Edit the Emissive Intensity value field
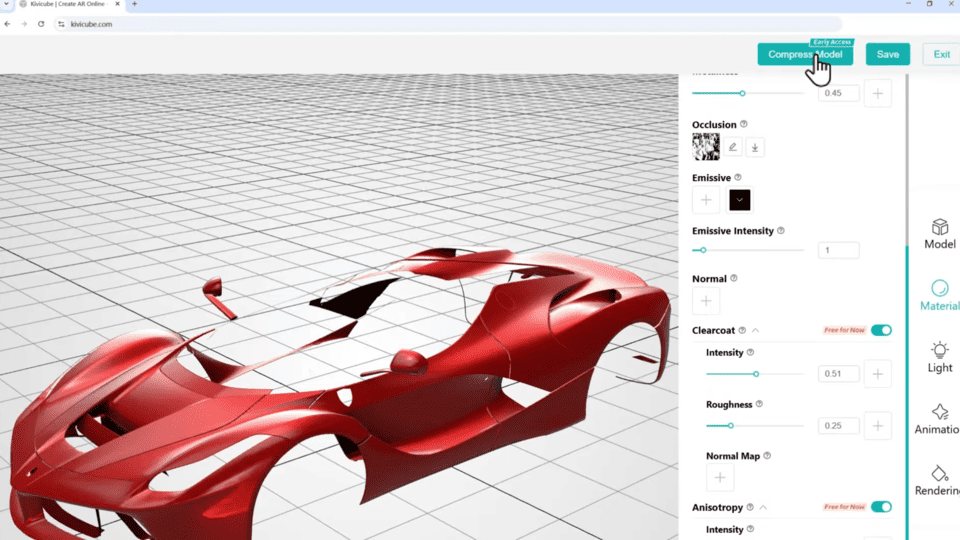 point(838,250)
